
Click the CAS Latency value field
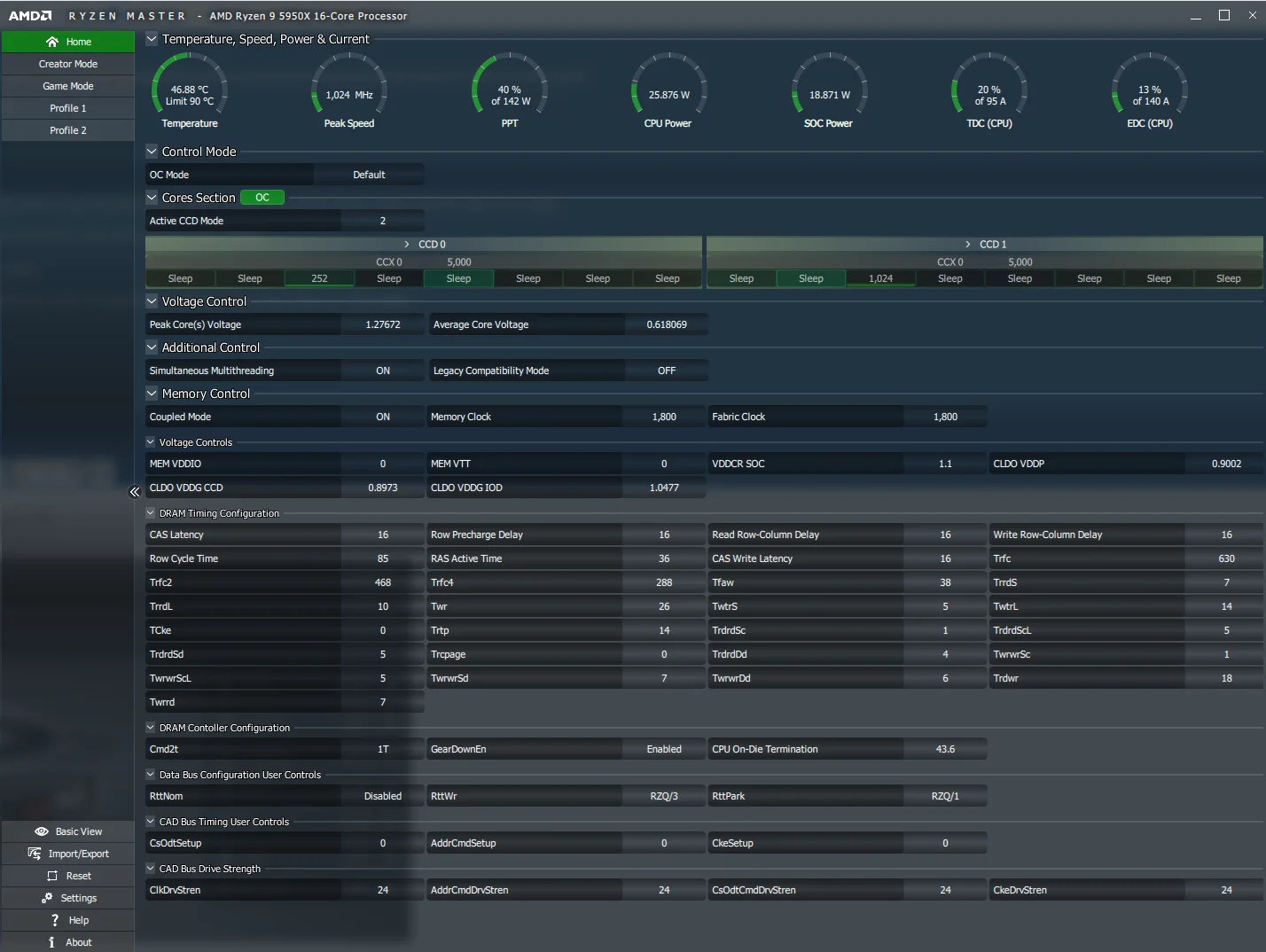[x=383, y=535]
